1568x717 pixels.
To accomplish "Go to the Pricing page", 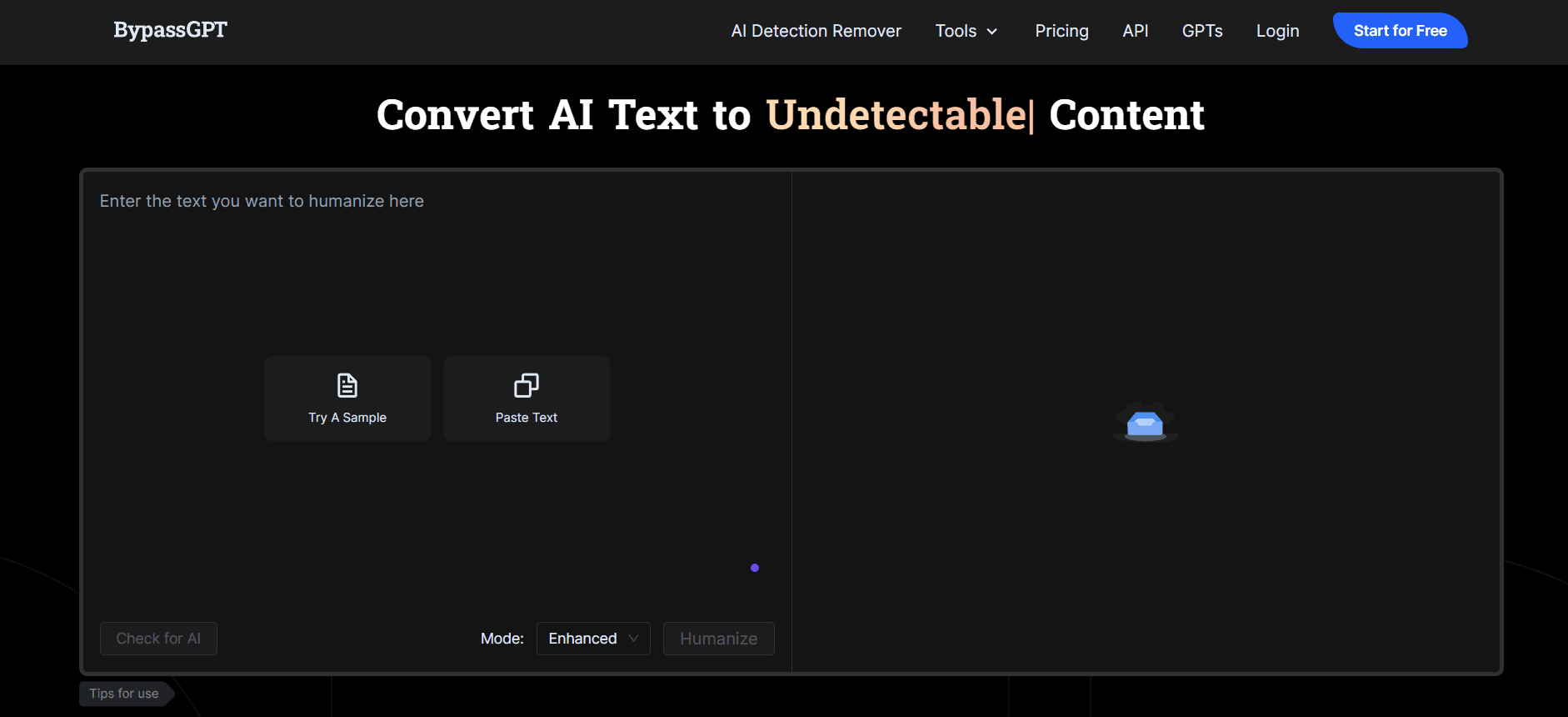I will click(1061, 31).
